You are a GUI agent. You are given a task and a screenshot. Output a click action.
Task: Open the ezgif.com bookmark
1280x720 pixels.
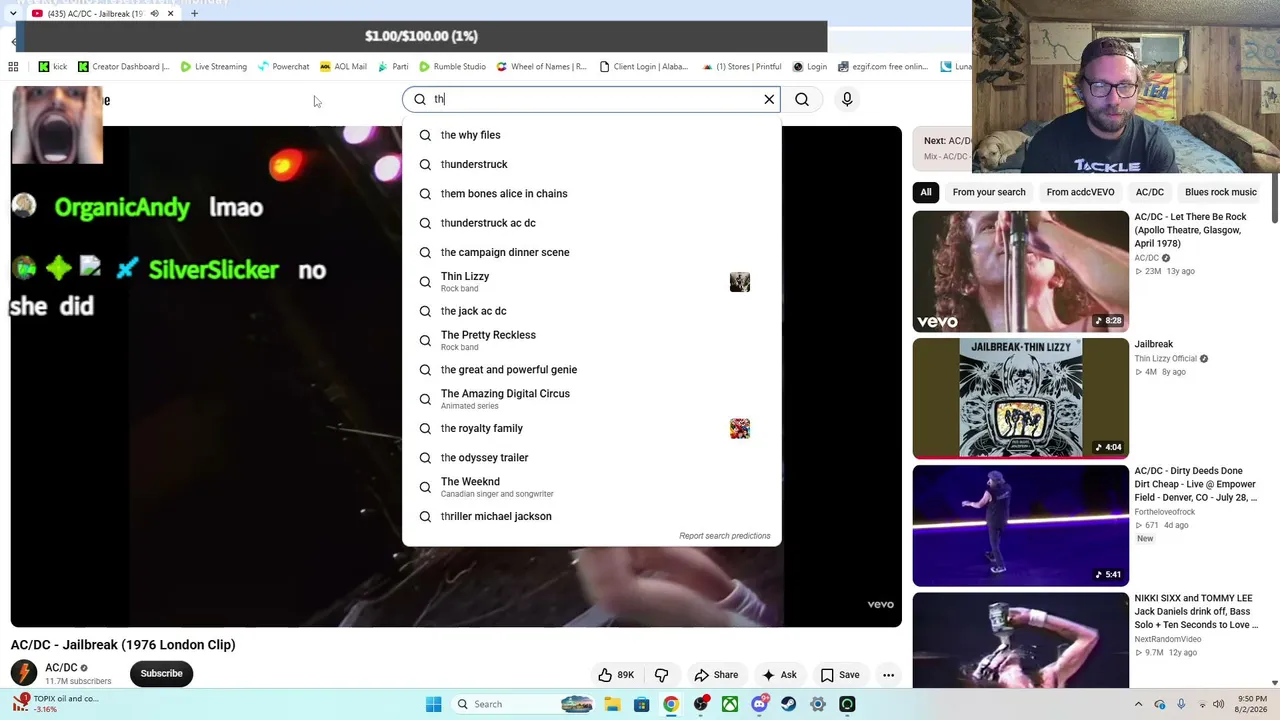coord(883,66)
